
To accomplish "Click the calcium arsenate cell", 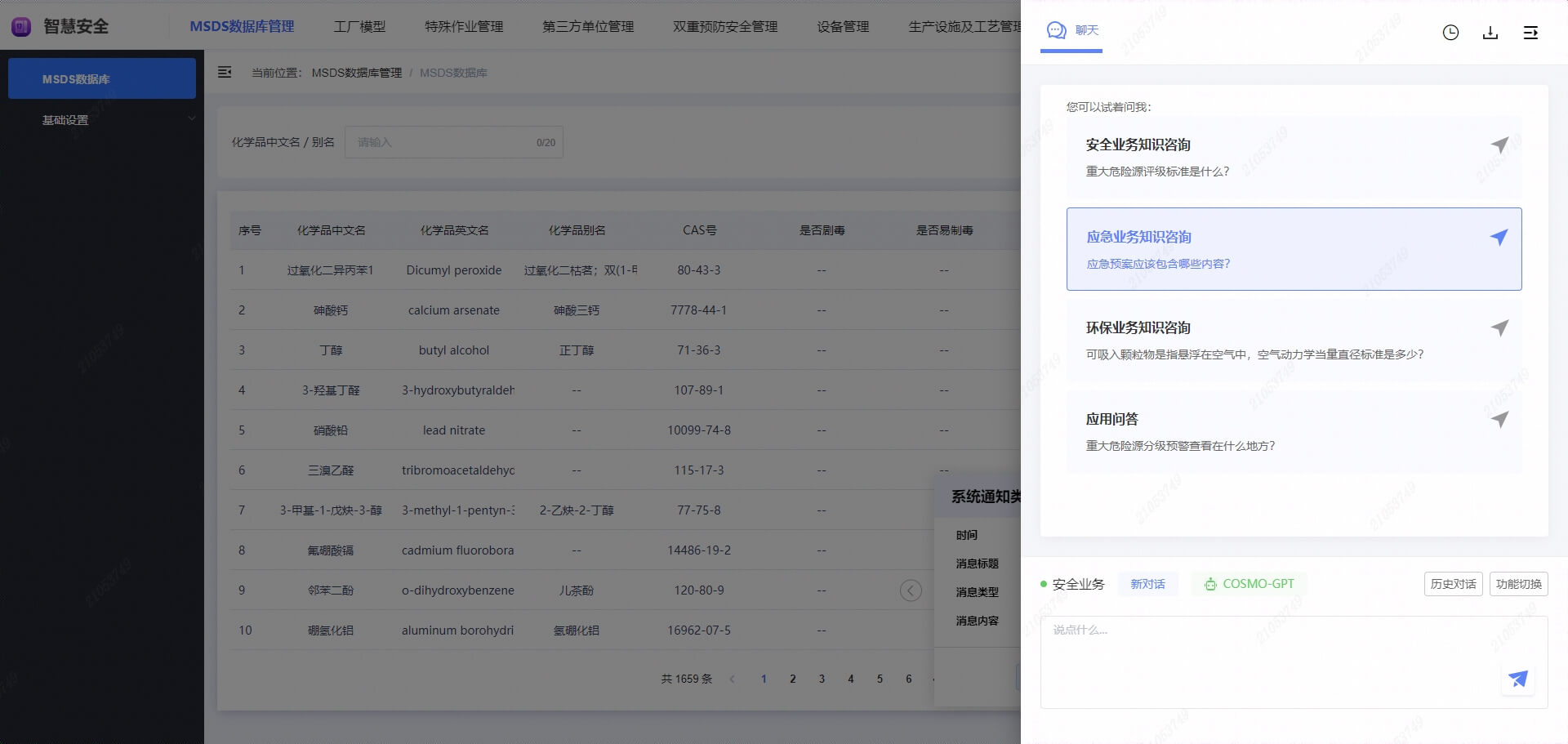I will [x=454, y=310].
